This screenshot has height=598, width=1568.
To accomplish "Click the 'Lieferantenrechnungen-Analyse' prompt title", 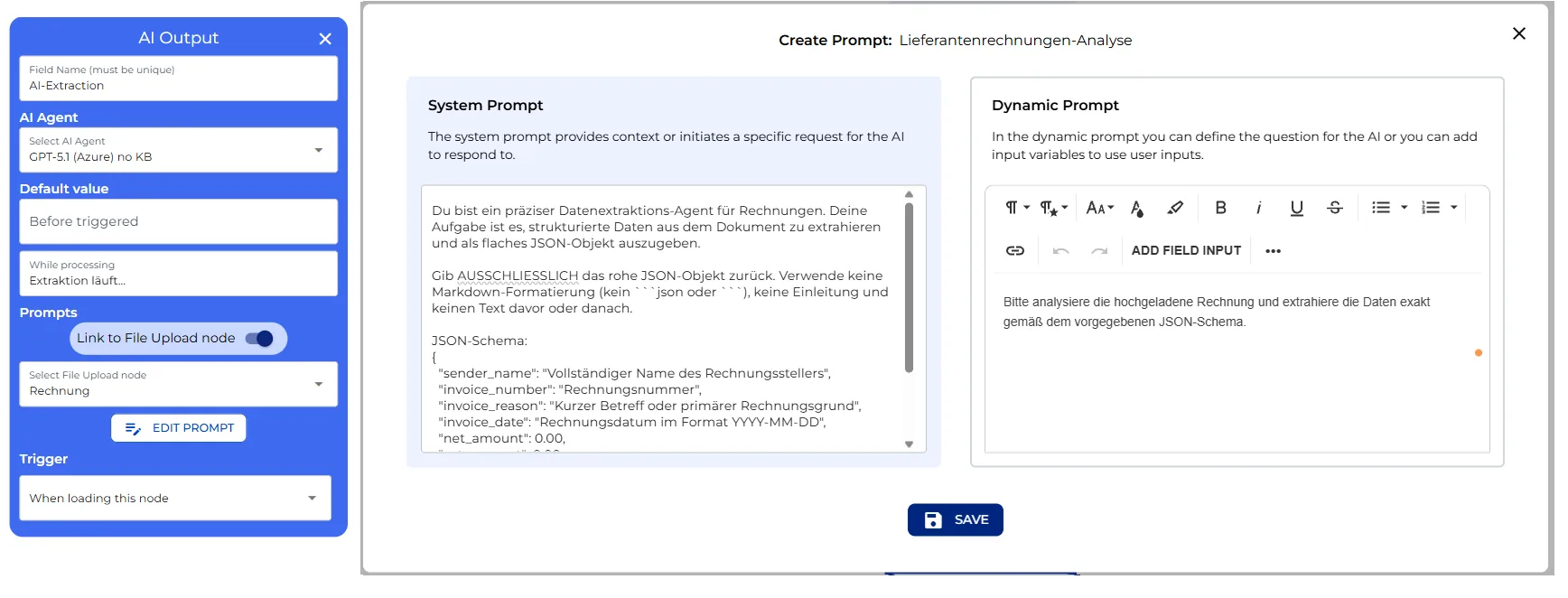I will [x=1015, y=41].
